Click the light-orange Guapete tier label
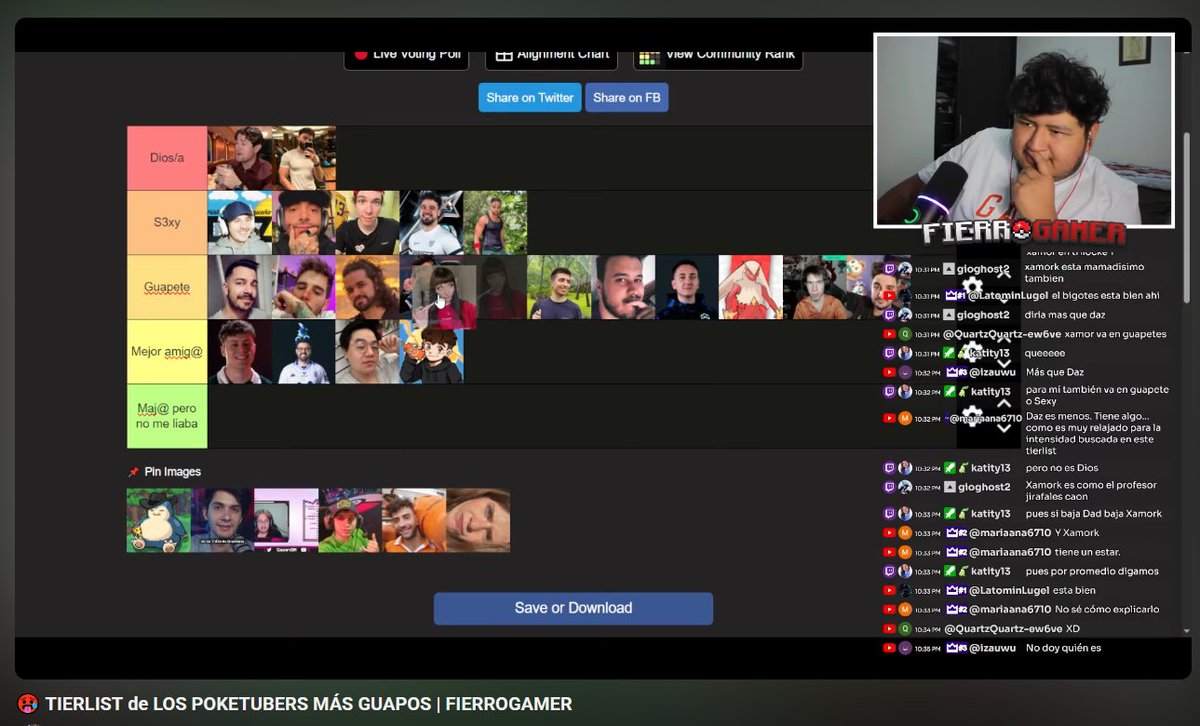The height and width of the screenshot is (726, 1200). pos(167,287)
